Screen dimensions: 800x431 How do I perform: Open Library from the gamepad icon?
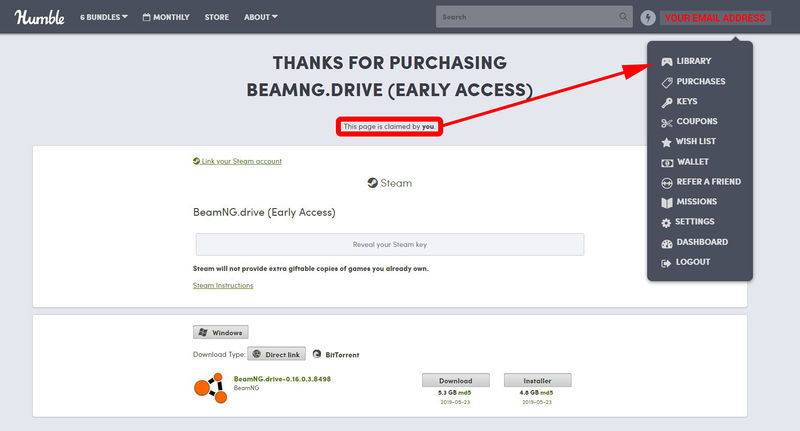(x=666, y=62)
